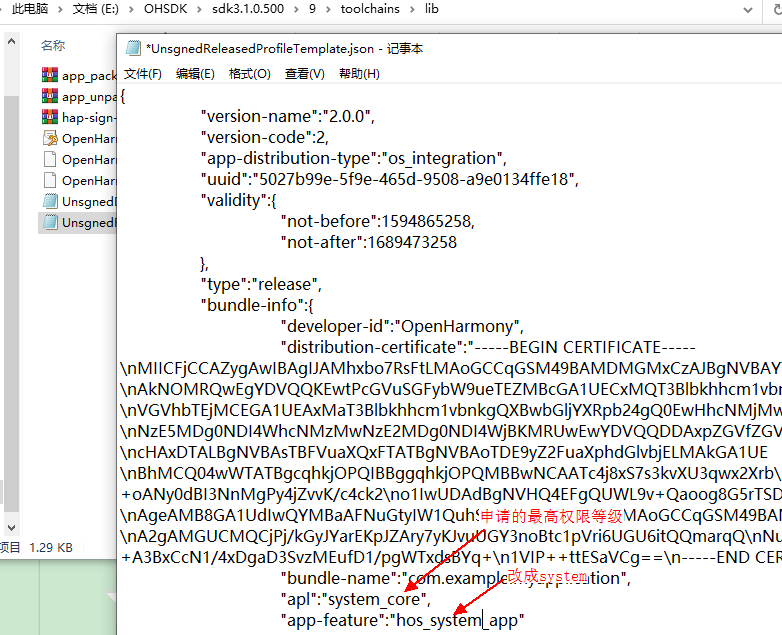Screen dimensions: 782x635
Task: Expand the chevron after sdk3.1.0.500 in breadcrumb
Action: [x=296, y=9]
